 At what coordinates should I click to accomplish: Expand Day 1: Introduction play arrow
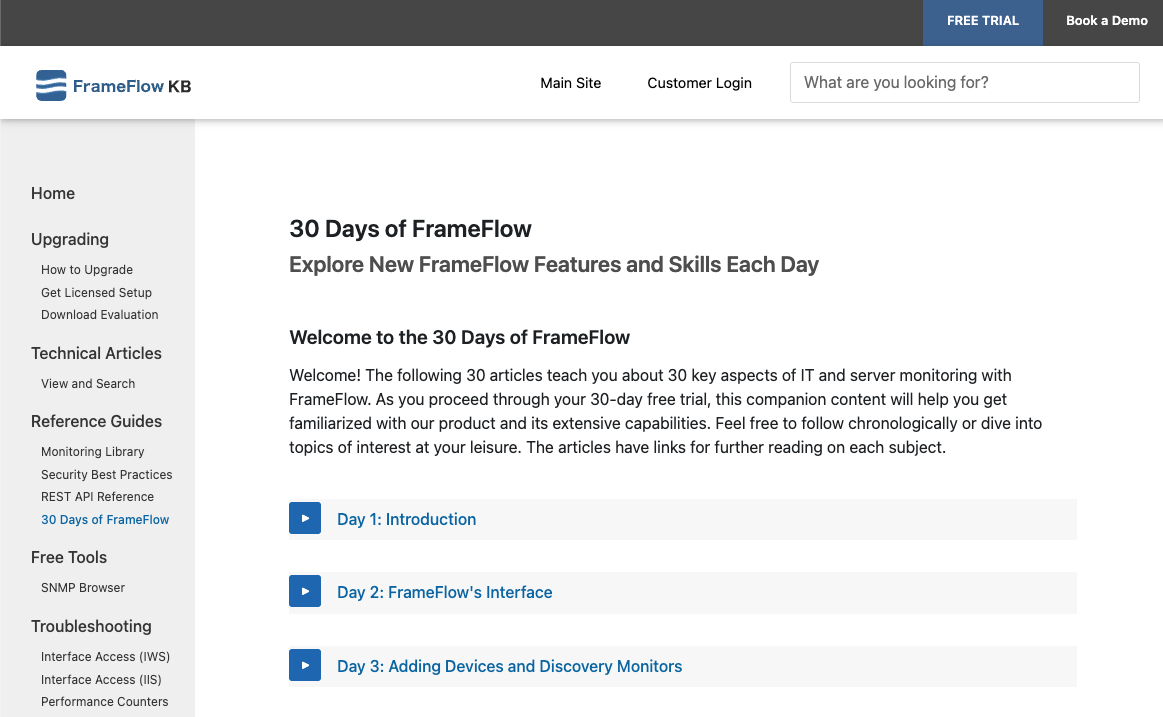click(305, 518)
